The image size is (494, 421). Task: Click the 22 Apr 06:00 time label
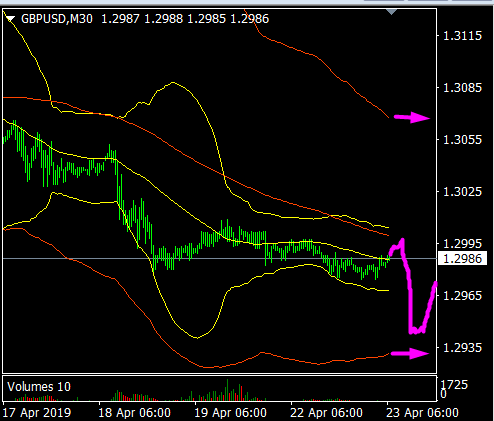[x=326, y=413]
